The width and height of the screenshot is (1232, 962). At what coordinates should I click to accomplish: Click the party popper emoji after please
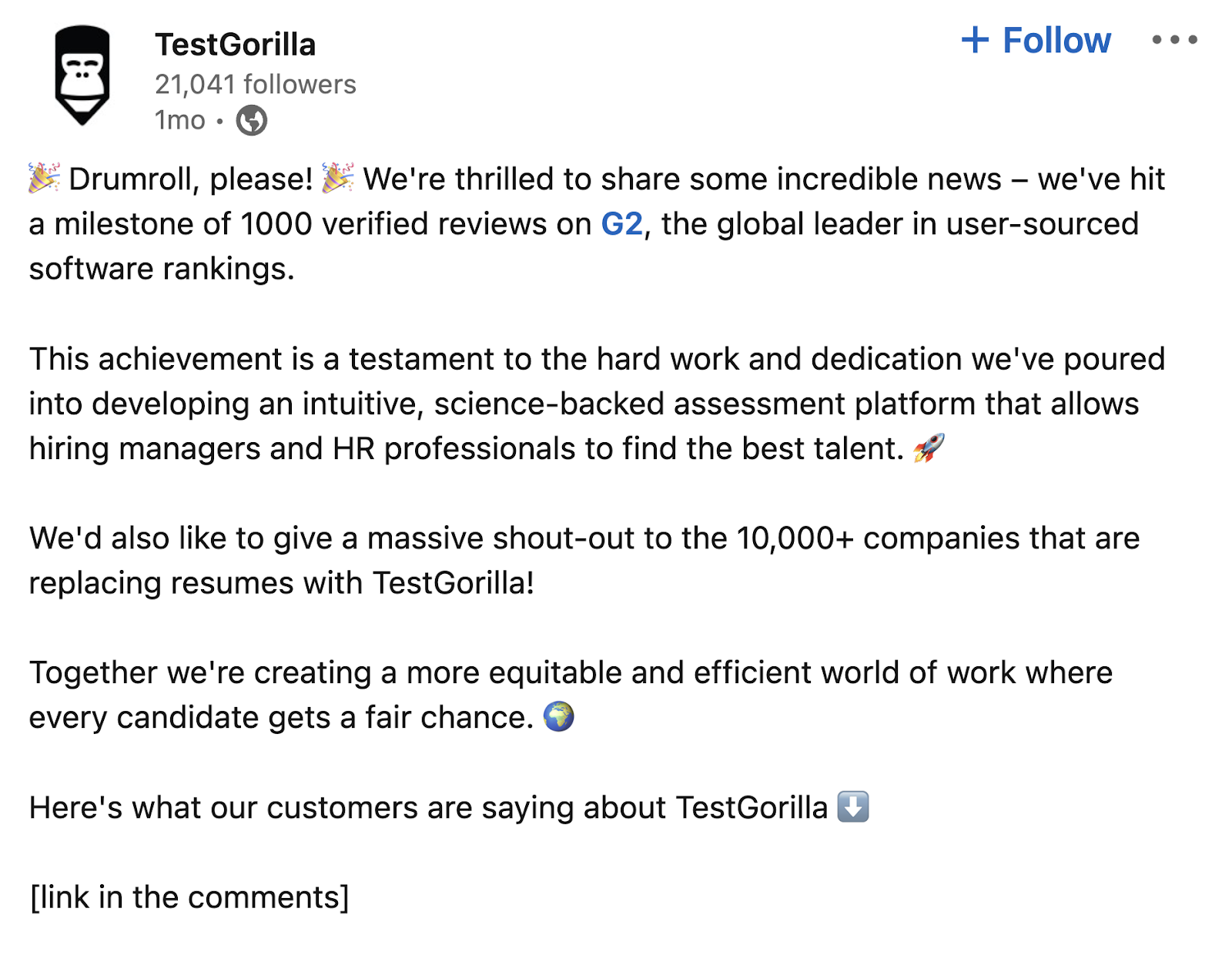click(336, 178)
